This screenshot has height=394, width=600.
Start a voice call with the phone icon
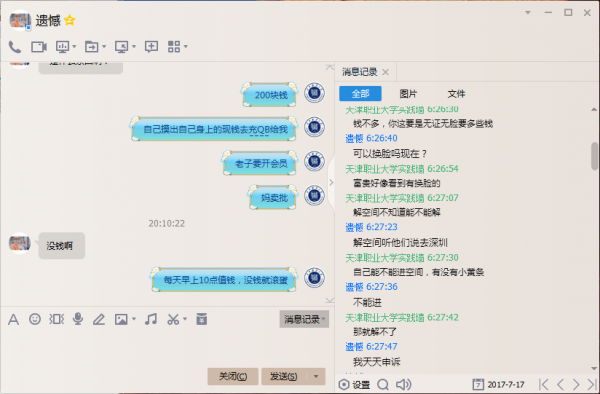(15, 47)
